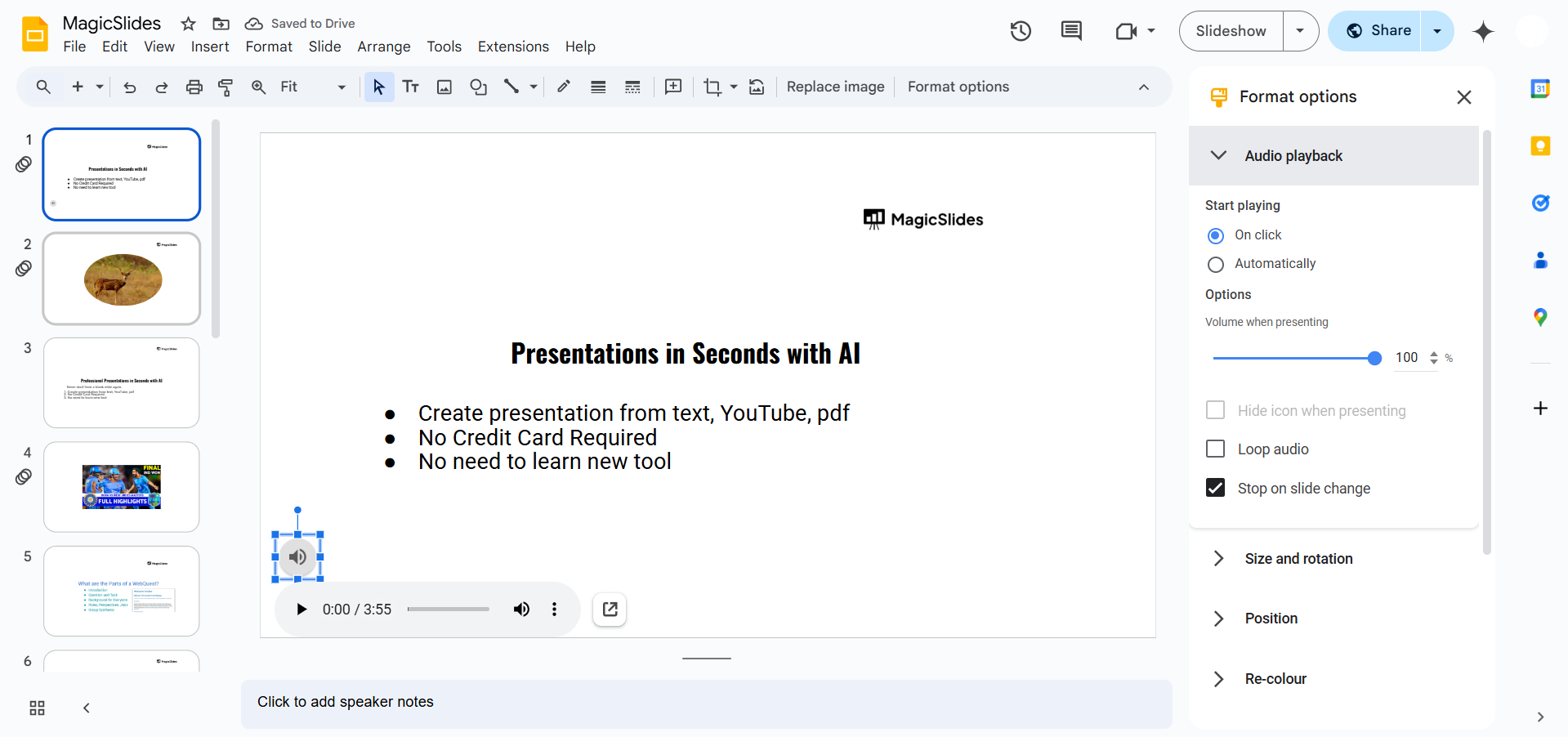Select the Text box tool
Screen dimensions: 1568x737
410,87
